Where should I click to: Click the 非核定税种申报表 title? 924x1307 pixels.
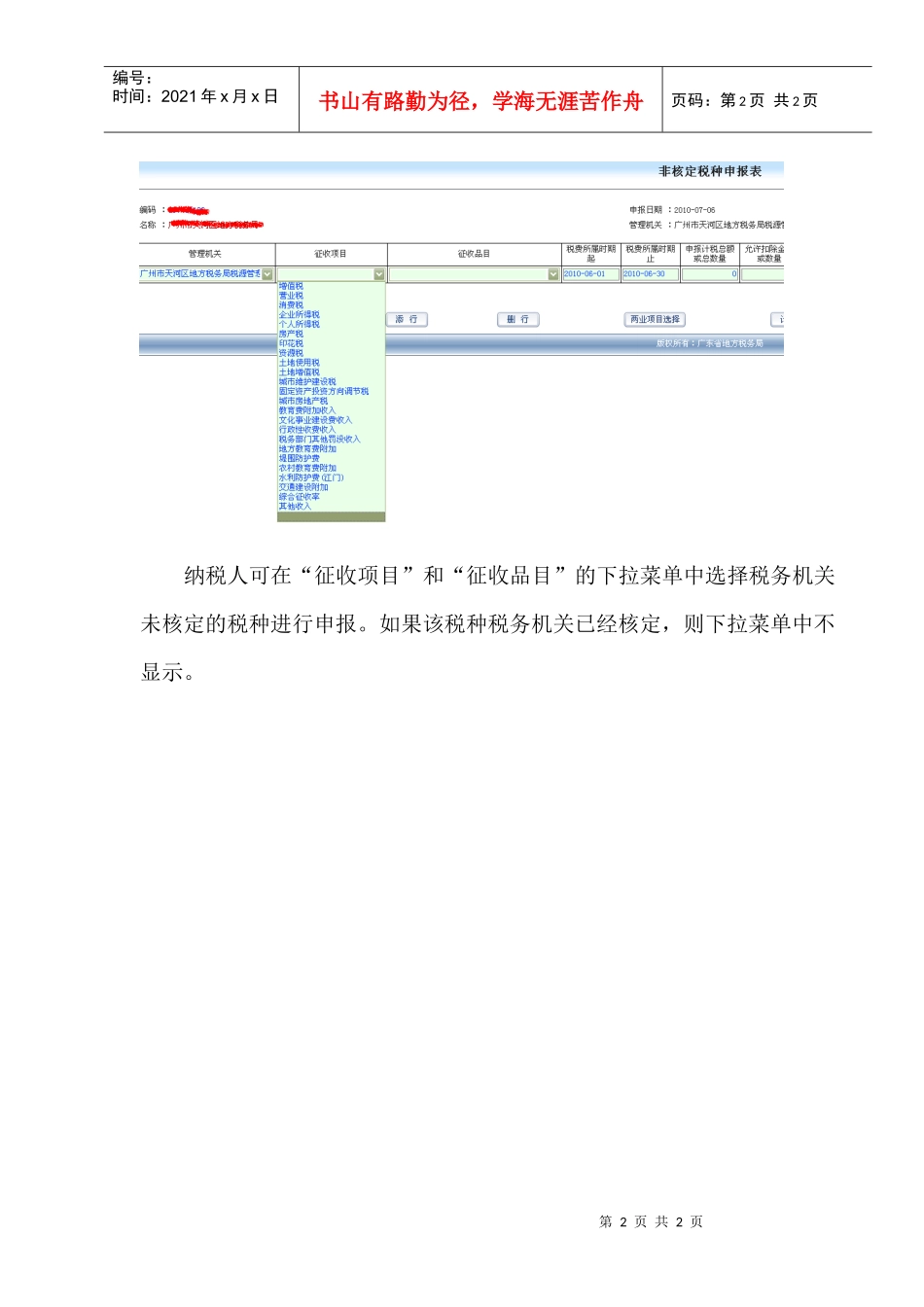710,171
